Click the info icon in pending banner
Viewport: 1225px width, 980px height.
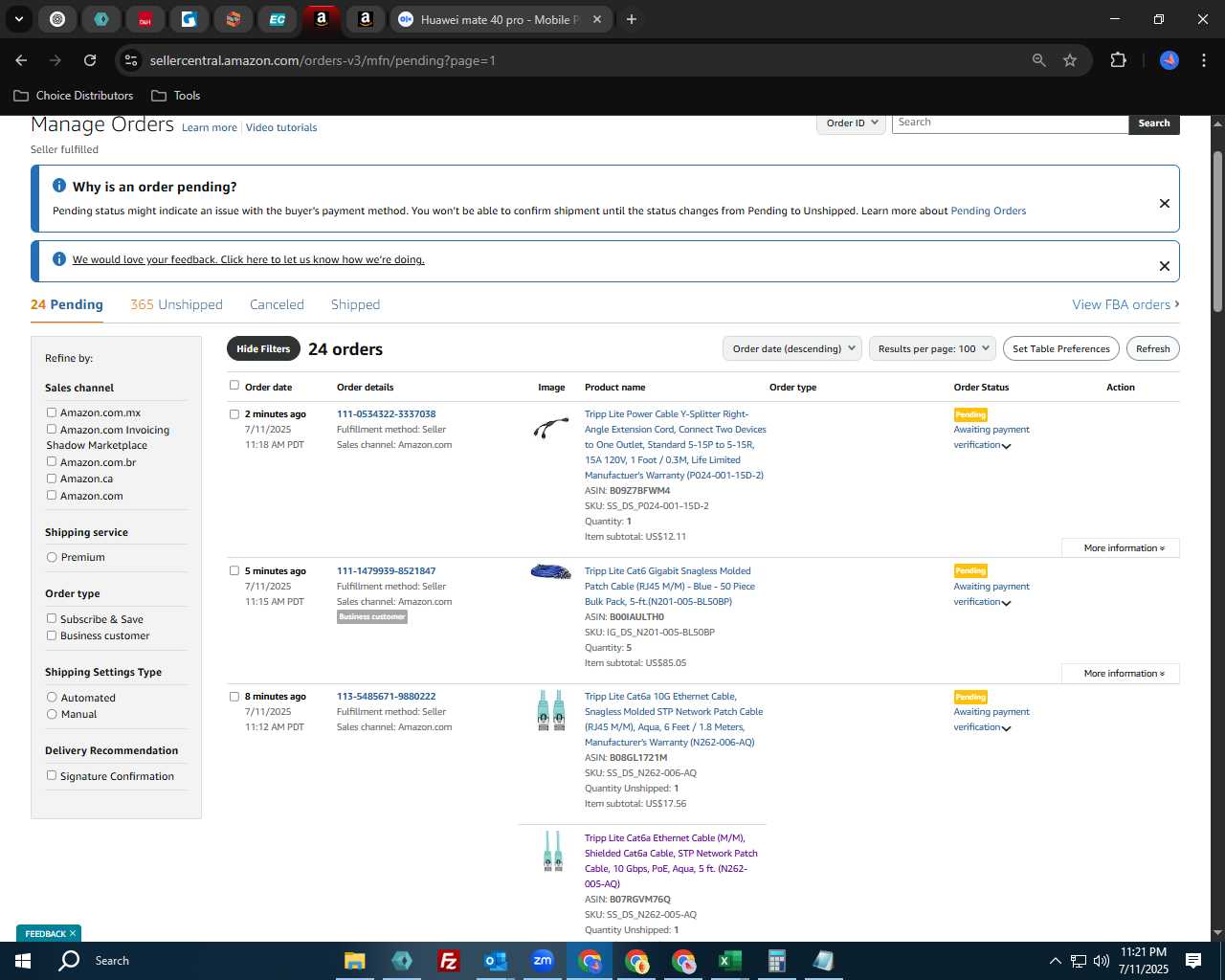[x=59, y=186]
